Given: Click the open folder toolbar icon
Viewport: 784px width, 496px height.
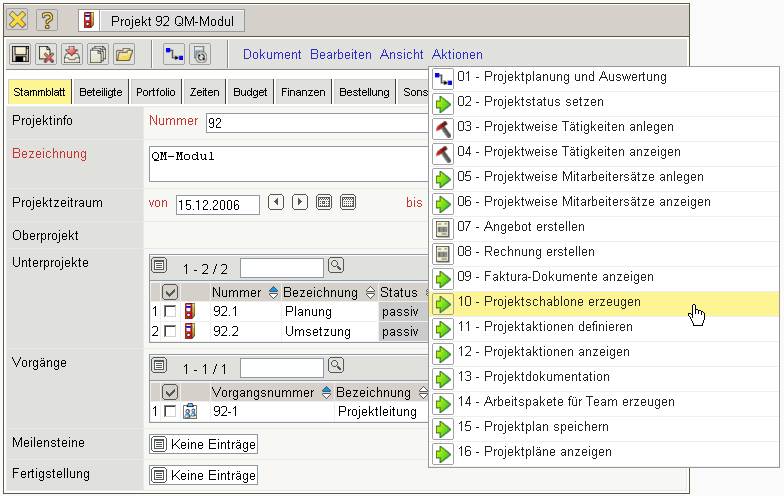Looking at the screenshot, I should (x=124, y=55).
